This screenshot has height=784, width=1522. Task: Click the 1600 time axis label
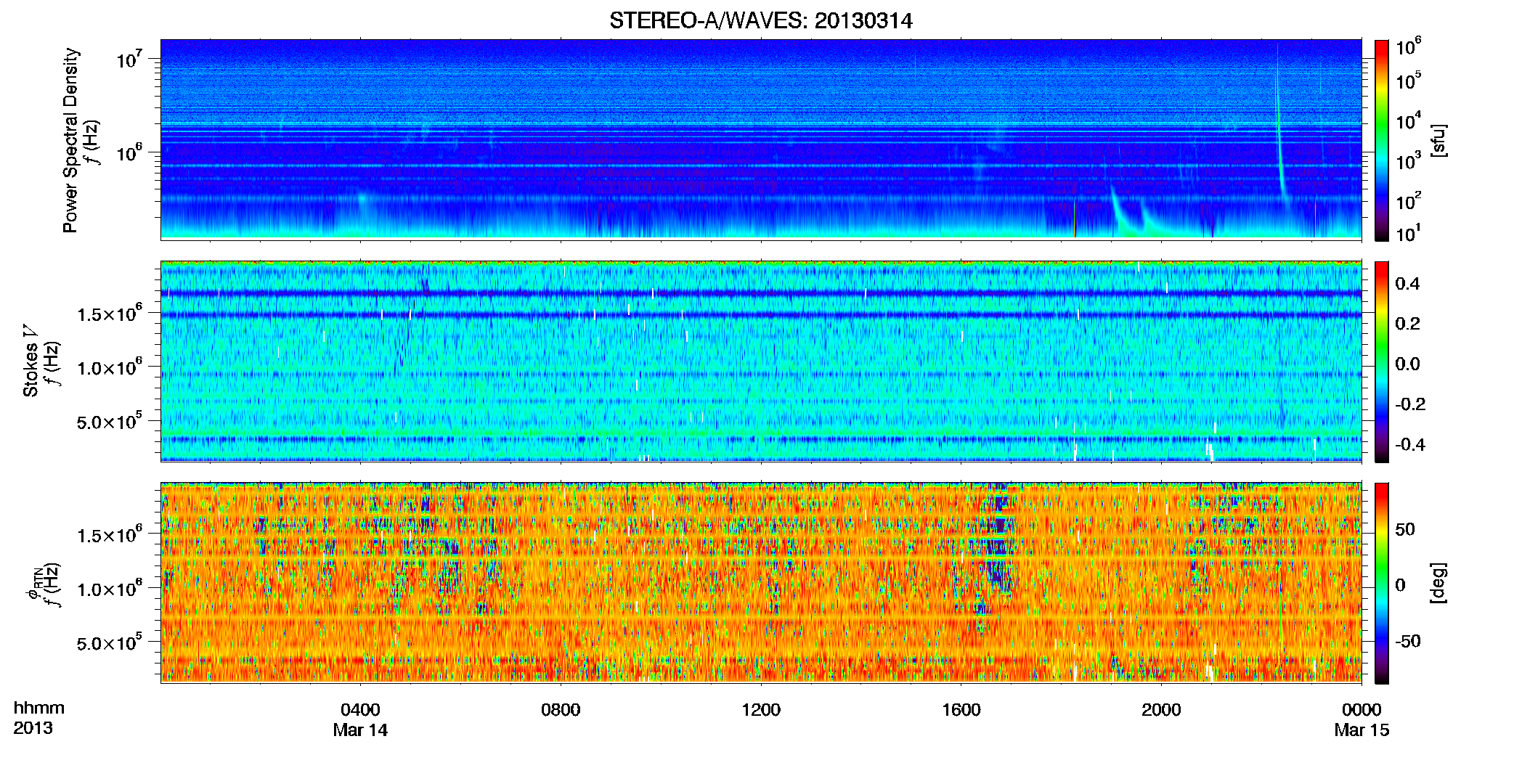[x=961, y=709]
